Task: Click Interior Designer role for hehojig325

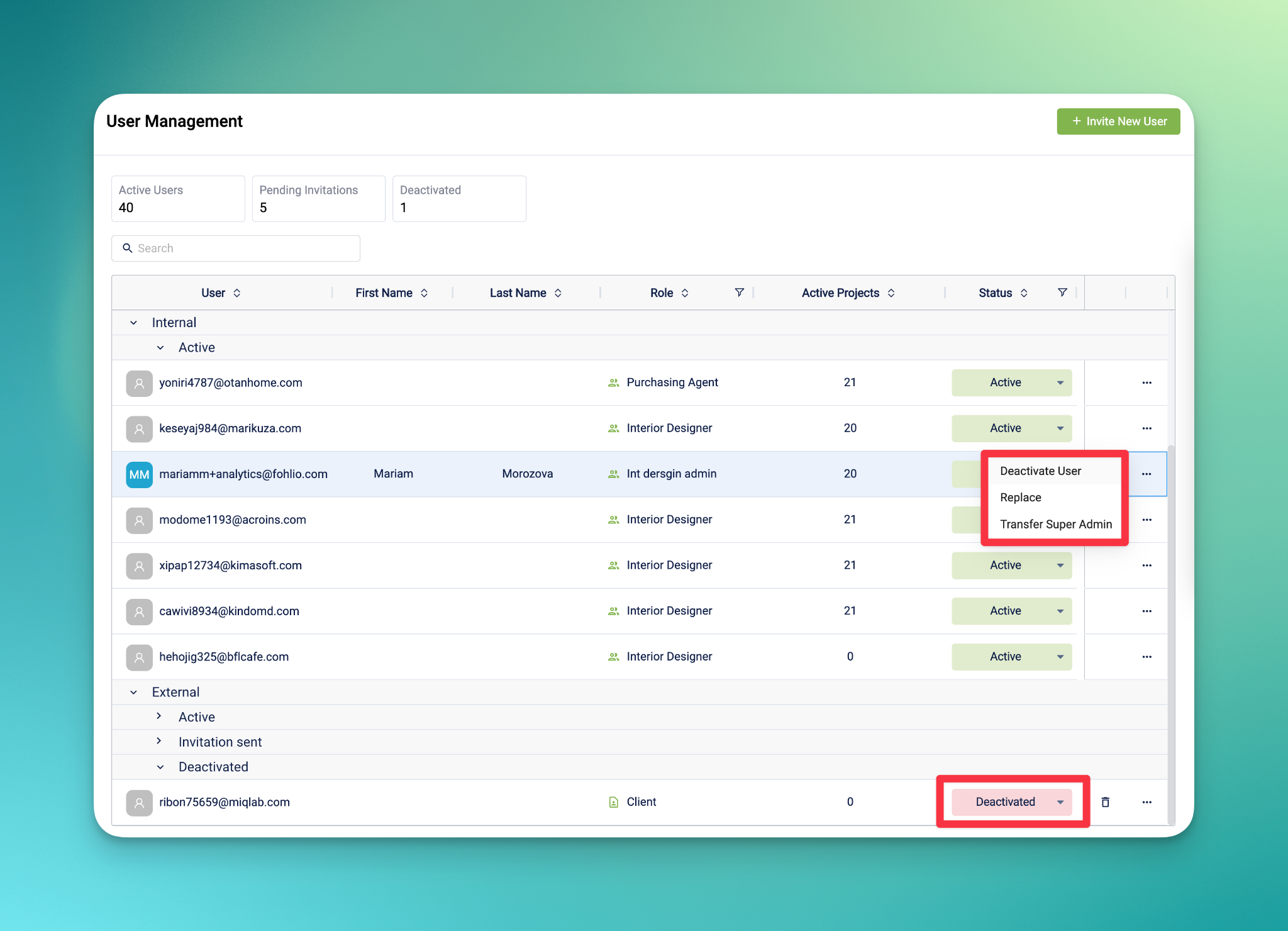Action: click(669, 657)
